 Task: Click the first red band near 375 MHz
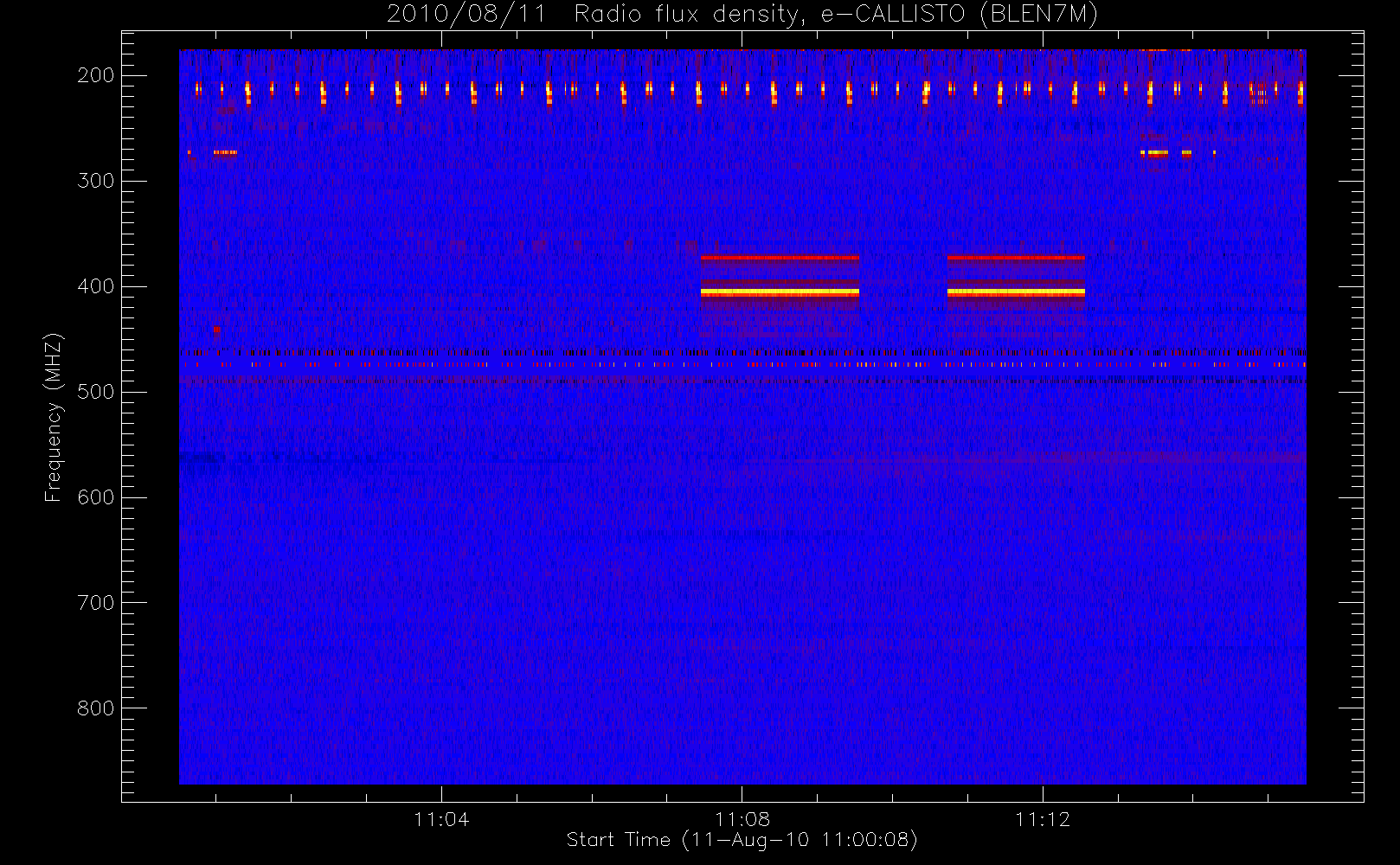tap(780, 258)
